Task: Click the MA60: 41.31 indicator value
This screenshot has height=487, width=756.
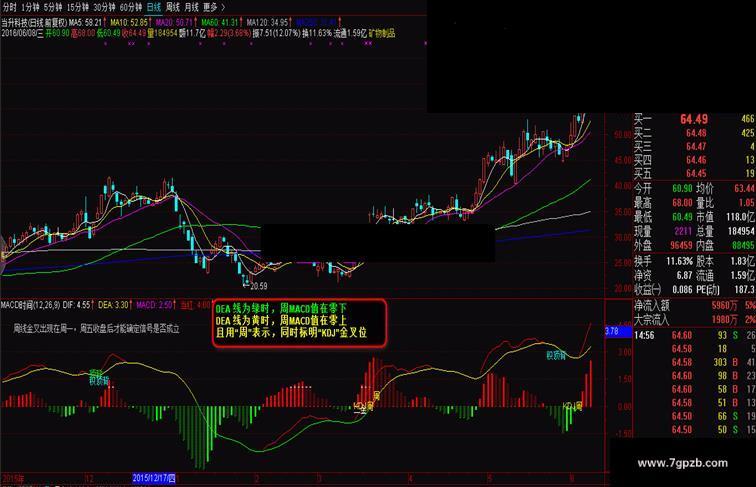Action: pyautogui.click(x=221, y=22)
